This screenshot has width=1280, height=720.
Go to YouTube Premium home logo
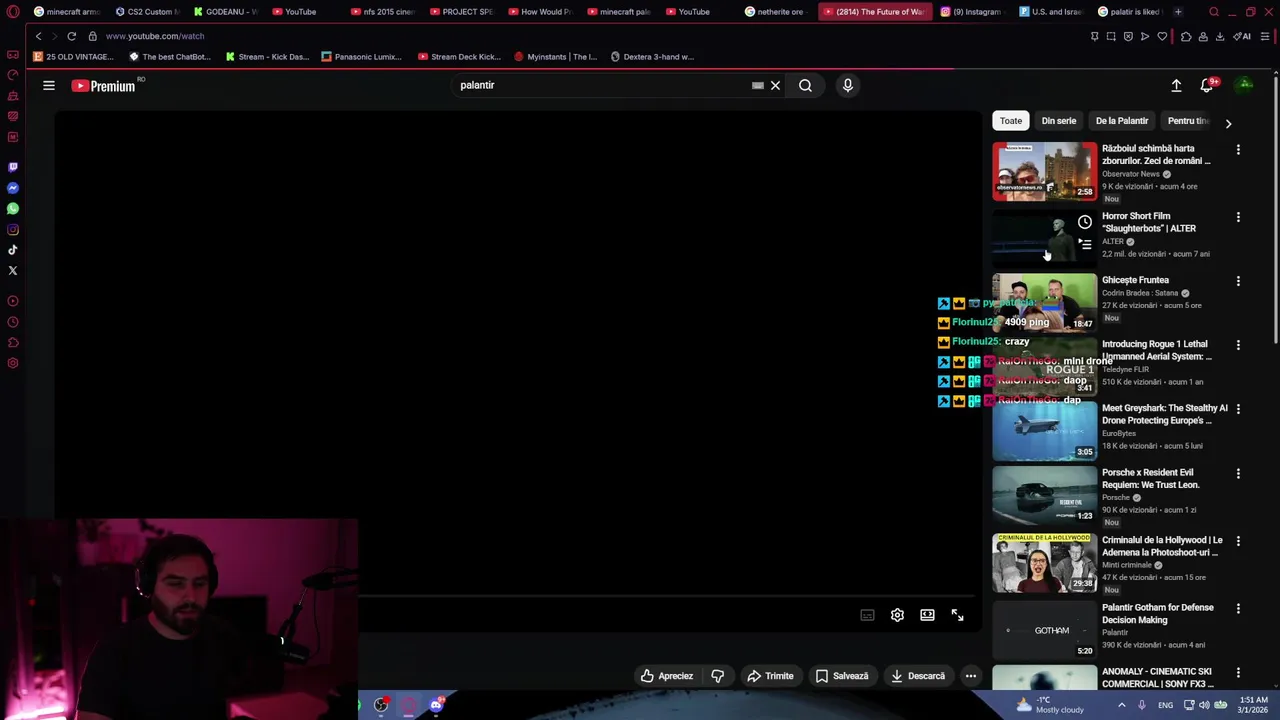[103, 86]
